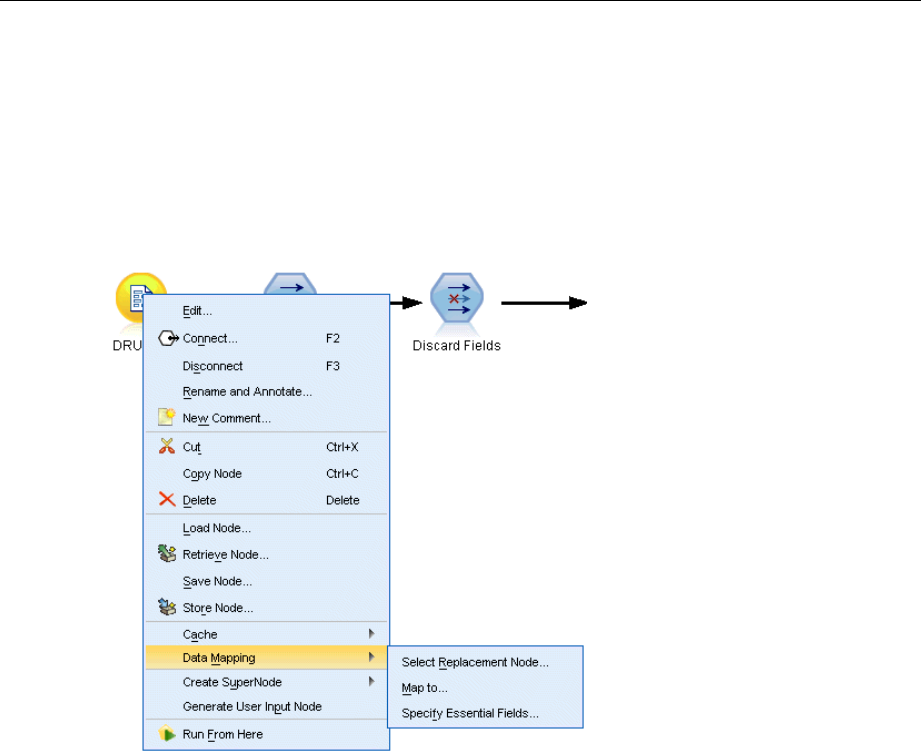Click the Run From Here play icon

click(167, 734)
